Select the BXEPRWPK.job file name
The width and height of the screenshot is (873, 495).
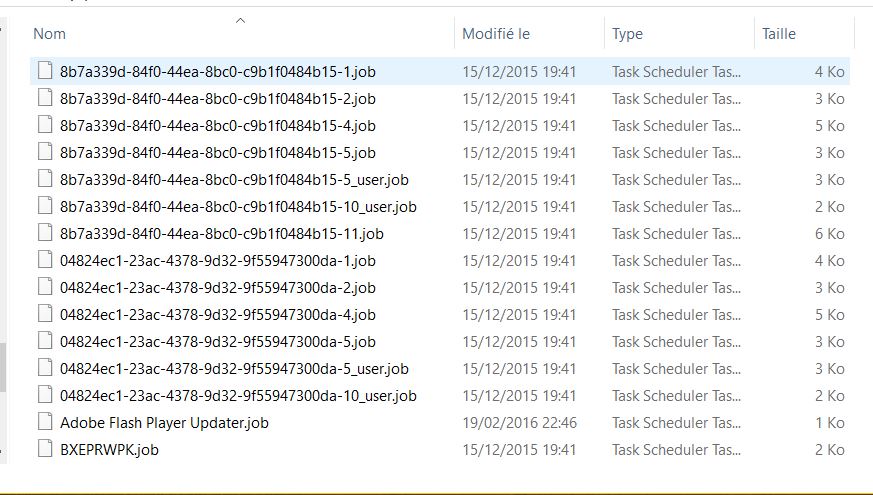(109, 450)
